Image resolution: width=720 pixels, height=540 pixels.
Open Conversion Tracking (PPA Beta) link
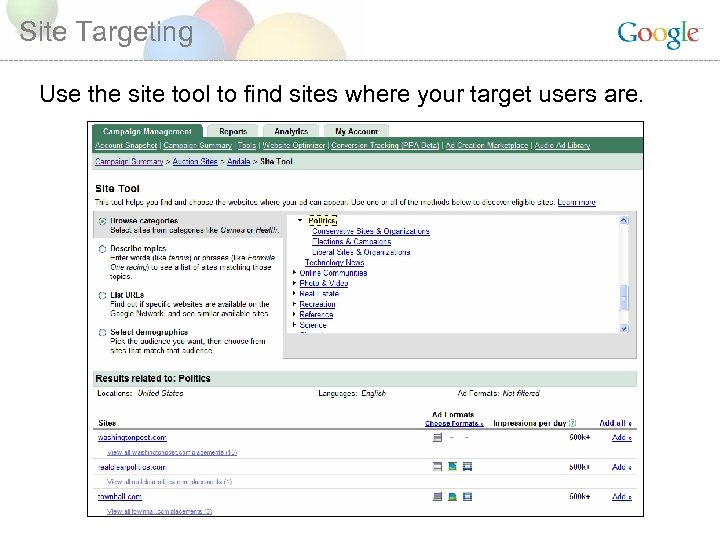point(385,145)
